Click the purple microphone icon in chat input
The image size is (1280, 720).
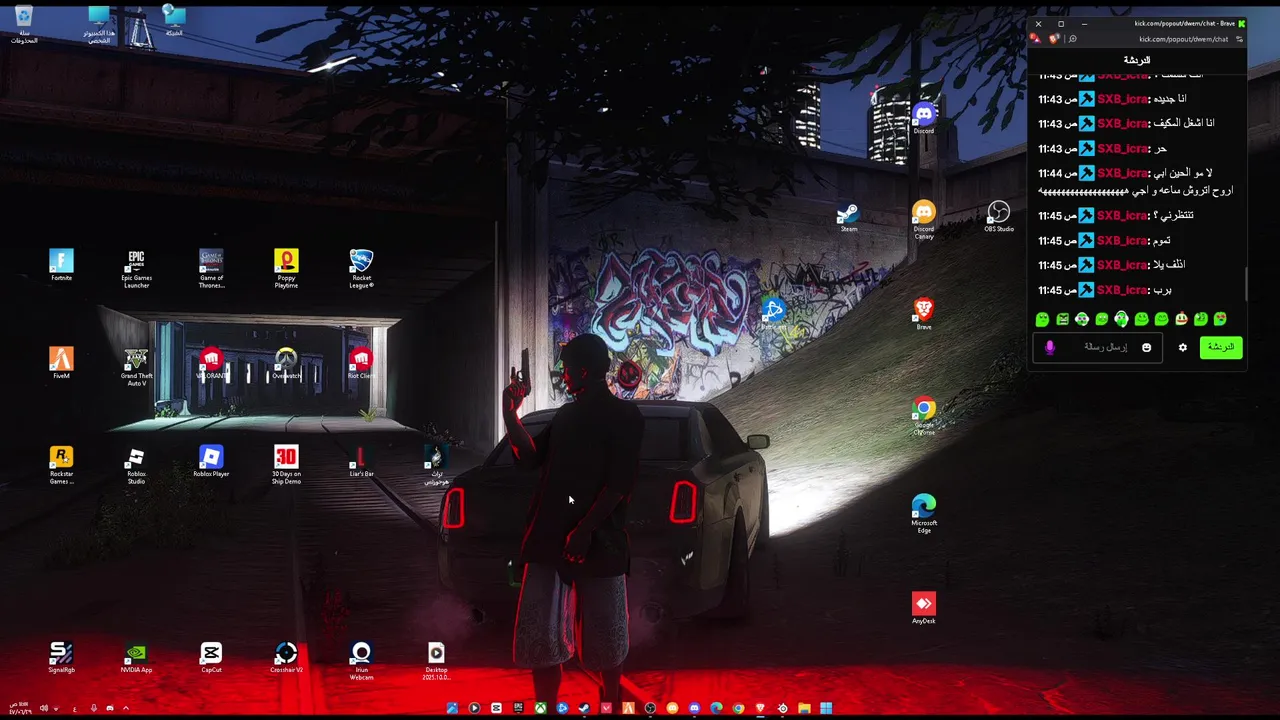1049,347
